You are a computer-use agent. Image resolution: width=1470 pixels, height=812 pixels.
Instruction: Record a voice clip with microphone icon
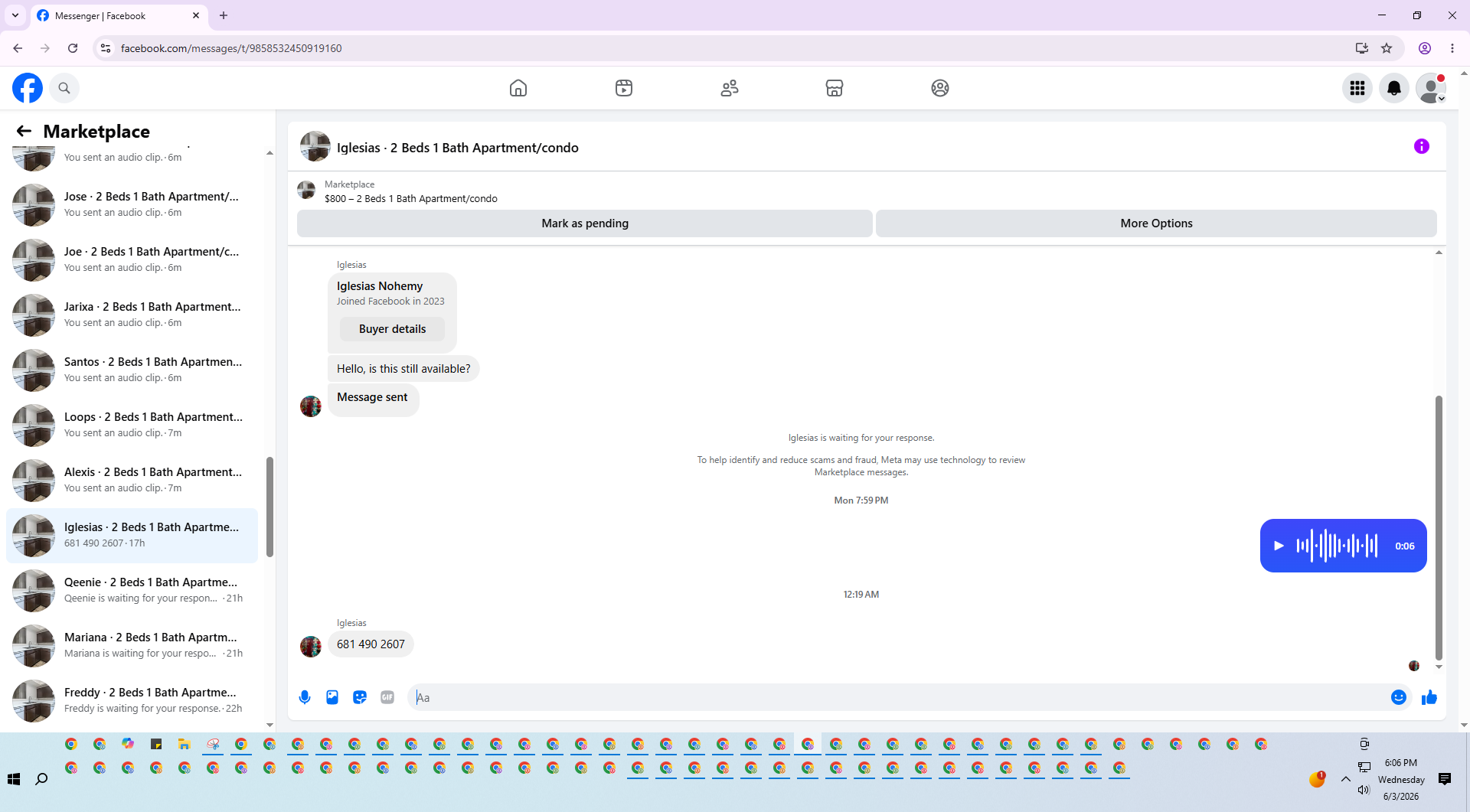pyautogui.click(x=305, y=697)
